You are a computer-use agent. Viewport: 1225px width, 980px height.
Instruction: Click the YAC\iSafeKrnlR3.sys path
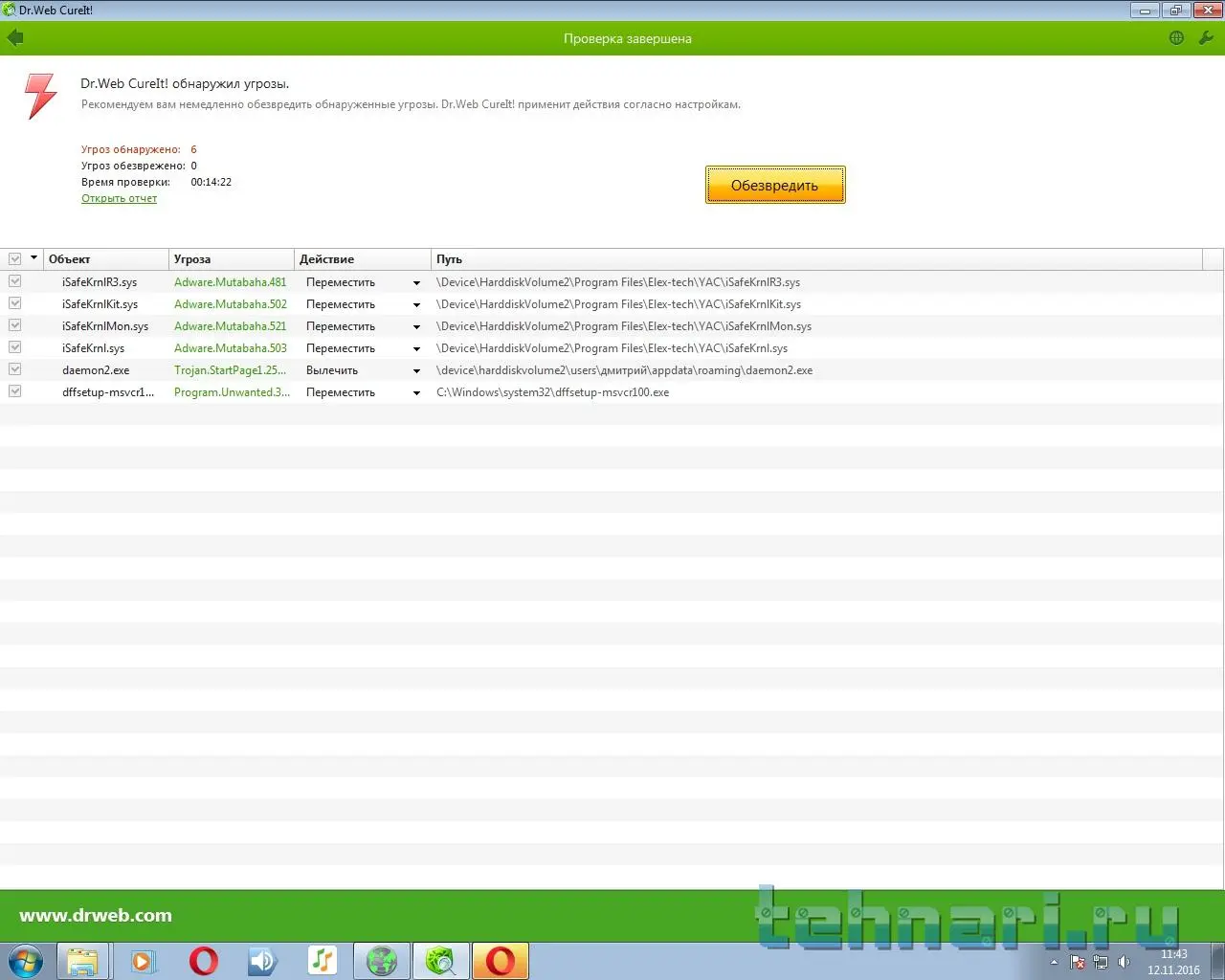tap(618, 282)
